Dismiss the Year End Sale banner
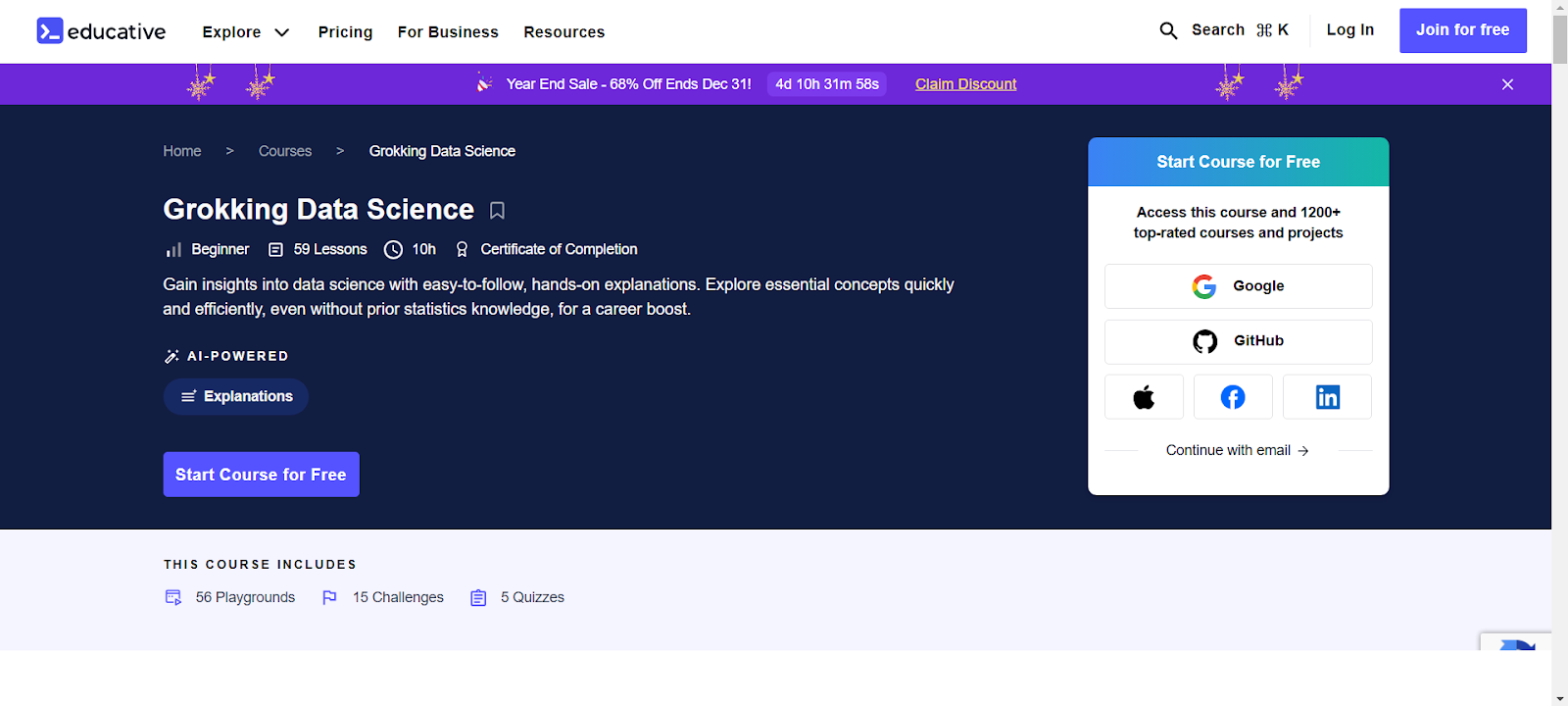Viewport: 1568px width, 706px height. tap(1507, 84)
